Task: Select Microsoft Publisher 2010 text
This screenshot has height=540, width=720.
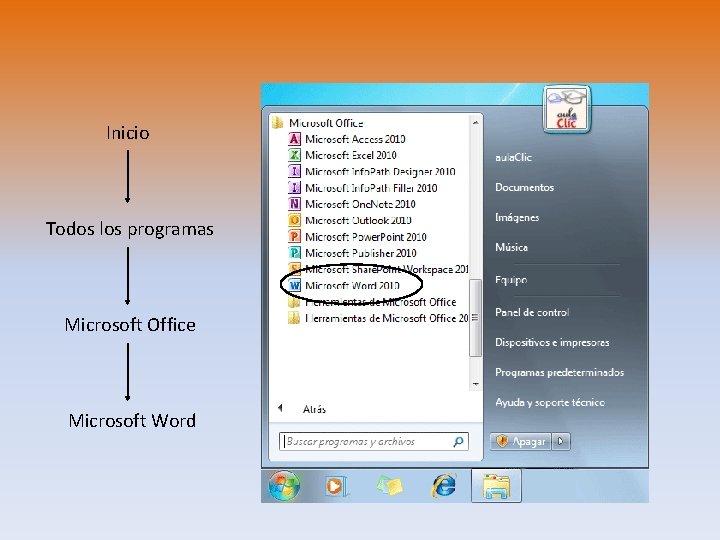Action: pyautogui.click(x=360, y=253)
